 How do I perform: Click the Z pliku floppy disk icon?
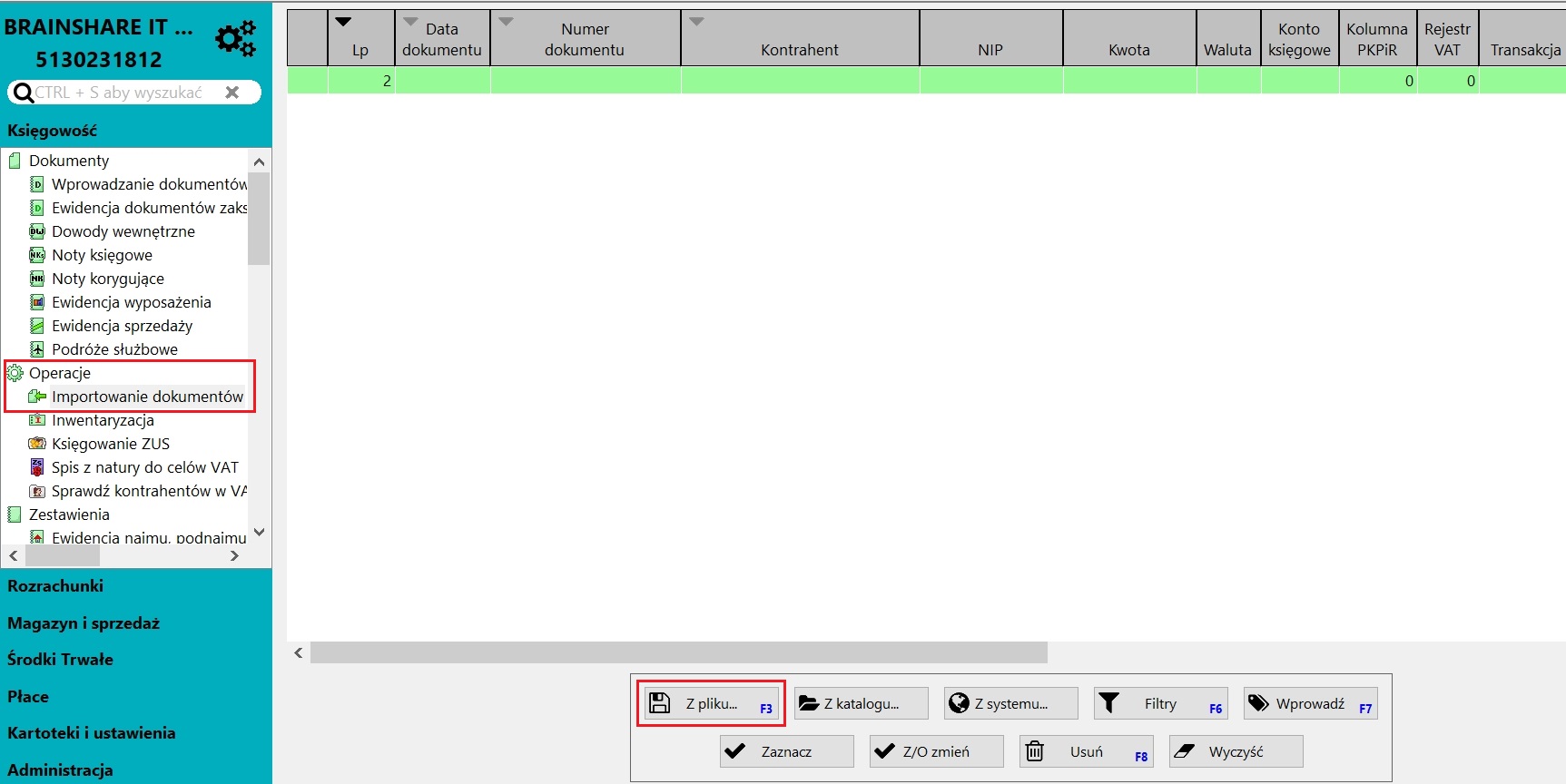(660, 703)
